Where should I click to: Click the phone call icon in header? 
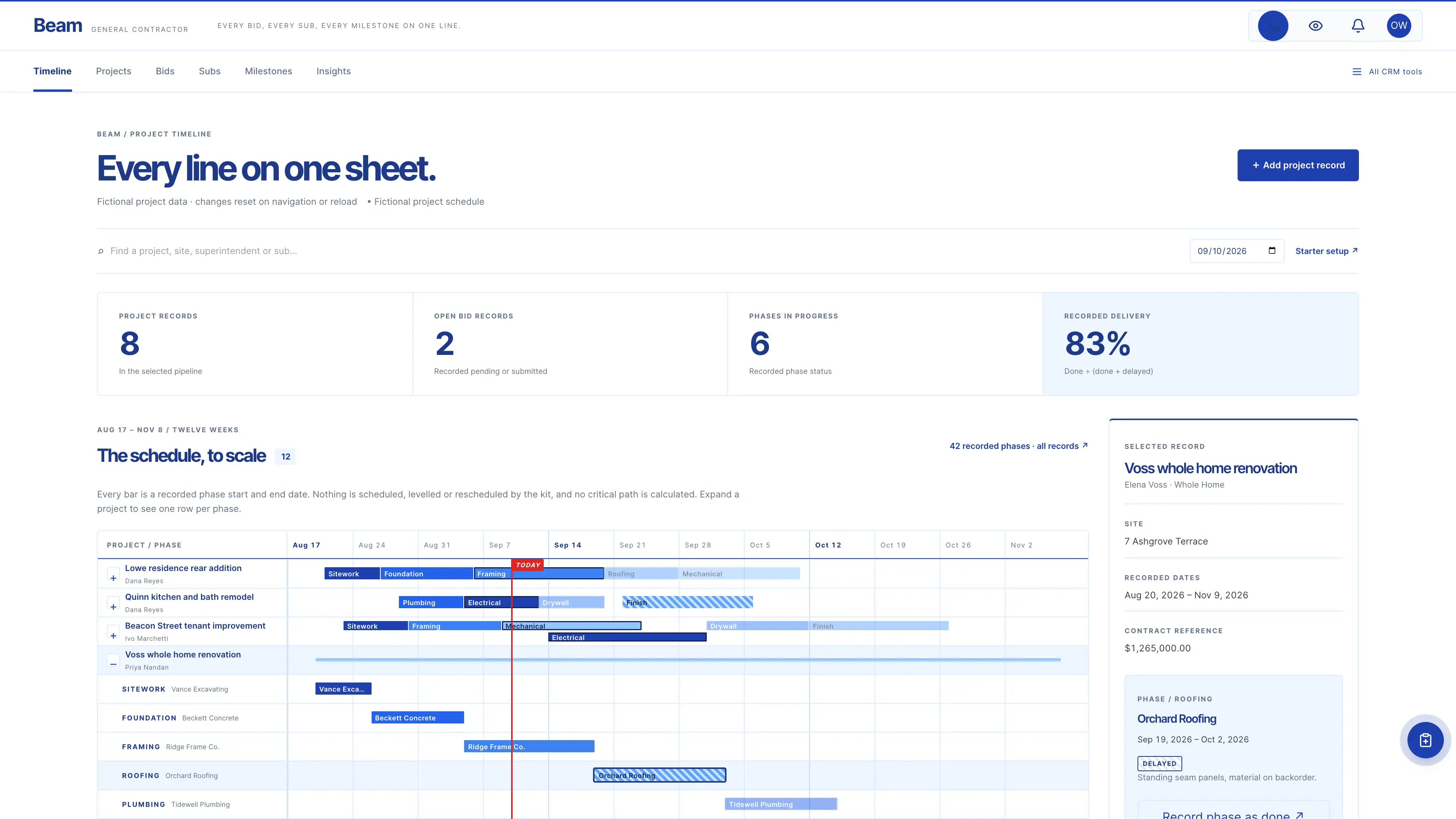point(1273,25)
